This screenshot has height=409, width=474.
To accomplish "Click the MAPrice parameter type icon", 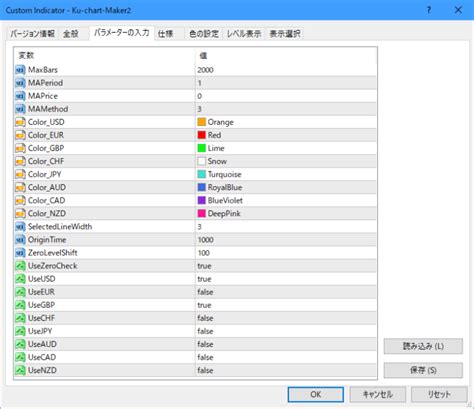I will coord(20,96).
